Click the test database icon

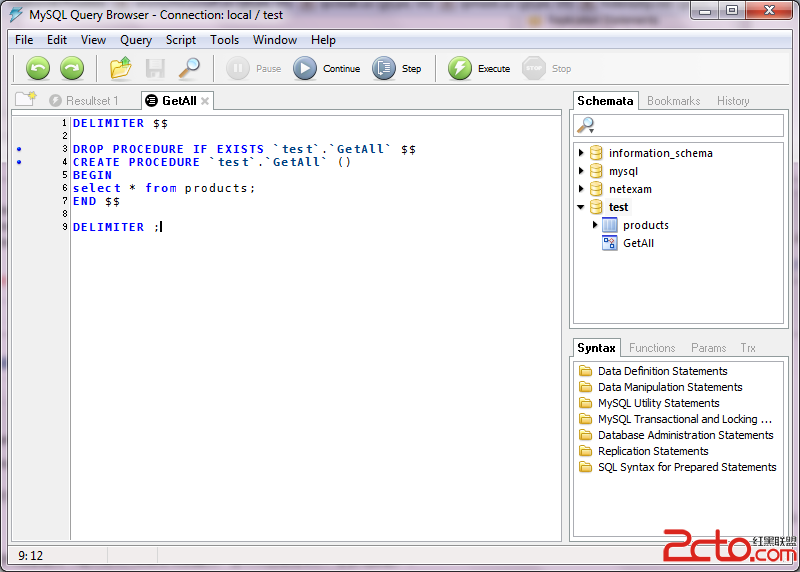(596, 207)
